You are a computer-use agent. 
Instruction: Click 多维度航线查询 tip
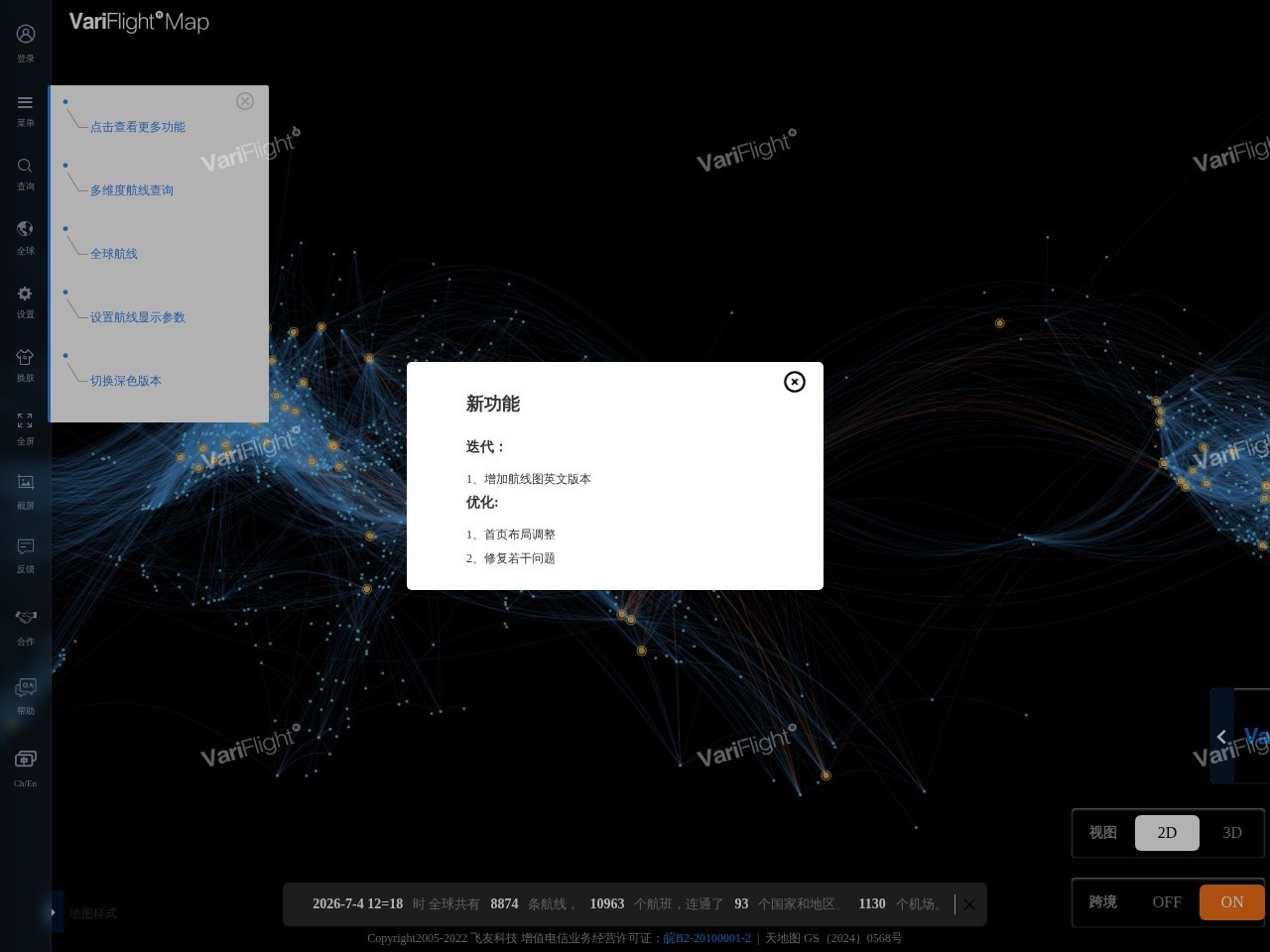[x=132, y=190]
